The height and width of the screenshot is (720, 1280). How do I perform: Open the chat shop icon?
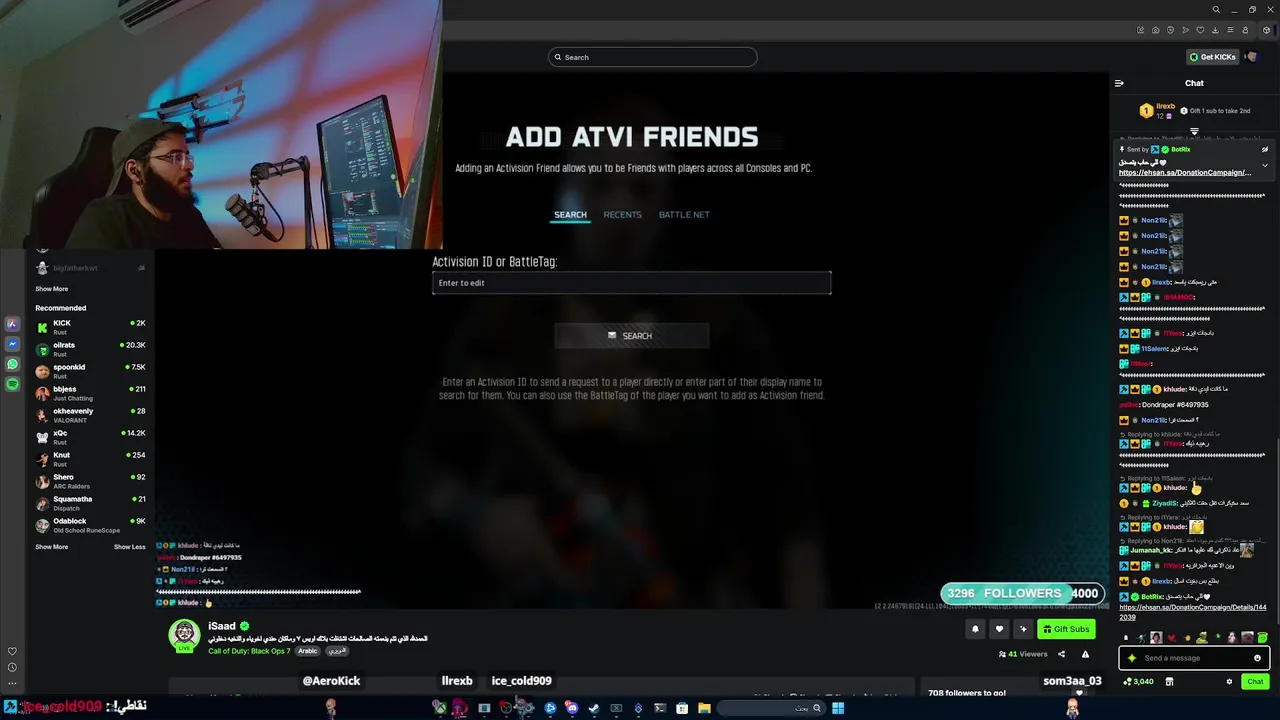(1169, 682)
